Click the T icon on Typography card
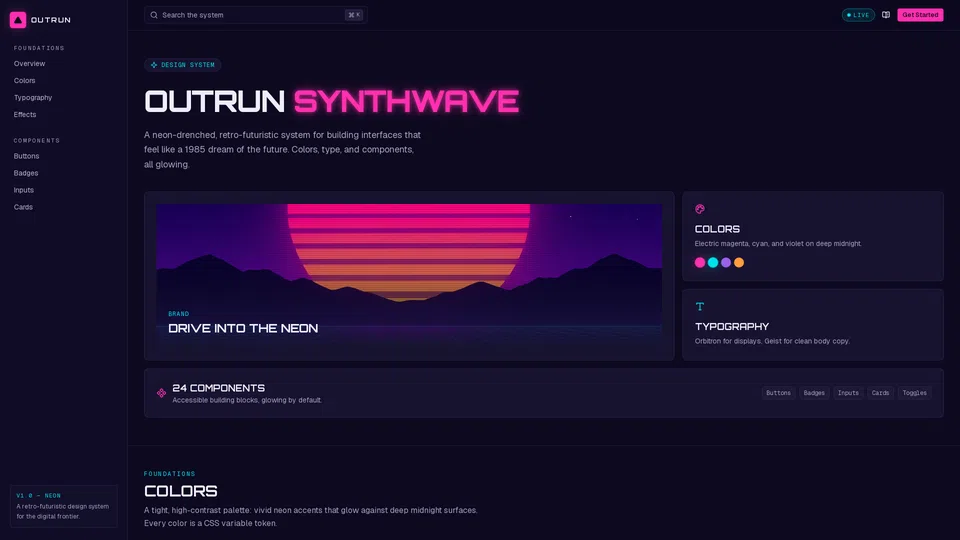Screen dimensions: 960x540 (700, 306)
